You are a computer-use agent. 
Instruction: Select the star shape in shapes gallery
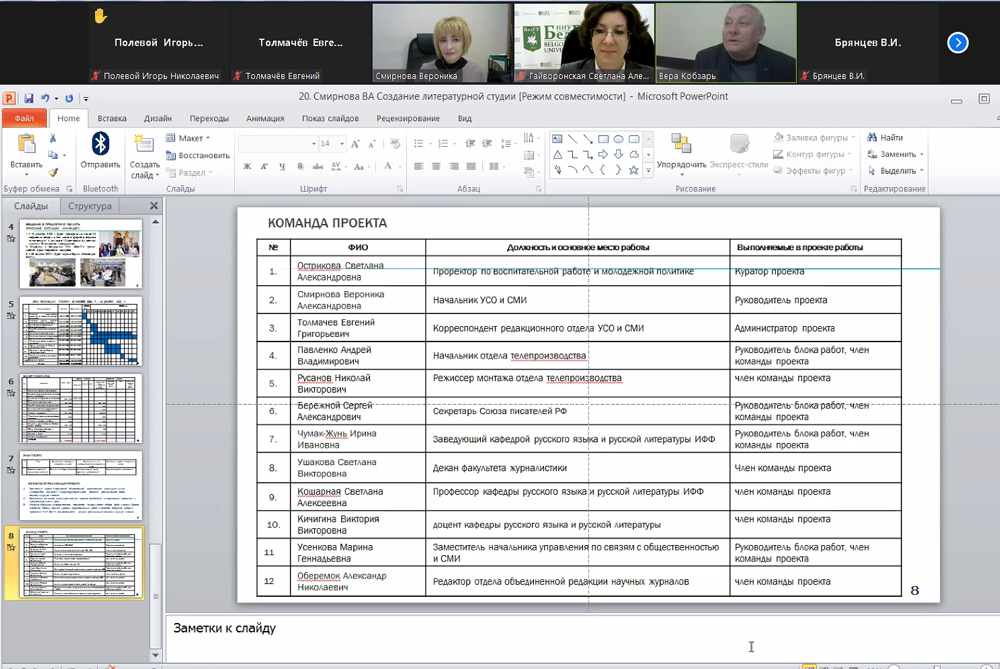point(634,170)
